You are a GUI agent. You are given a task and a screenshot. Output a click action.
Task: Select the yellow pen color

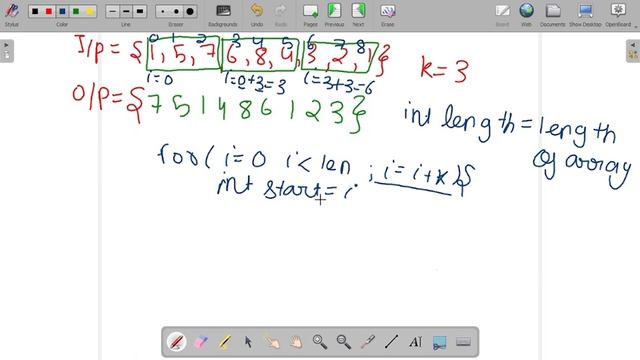[x=90, y=11]
